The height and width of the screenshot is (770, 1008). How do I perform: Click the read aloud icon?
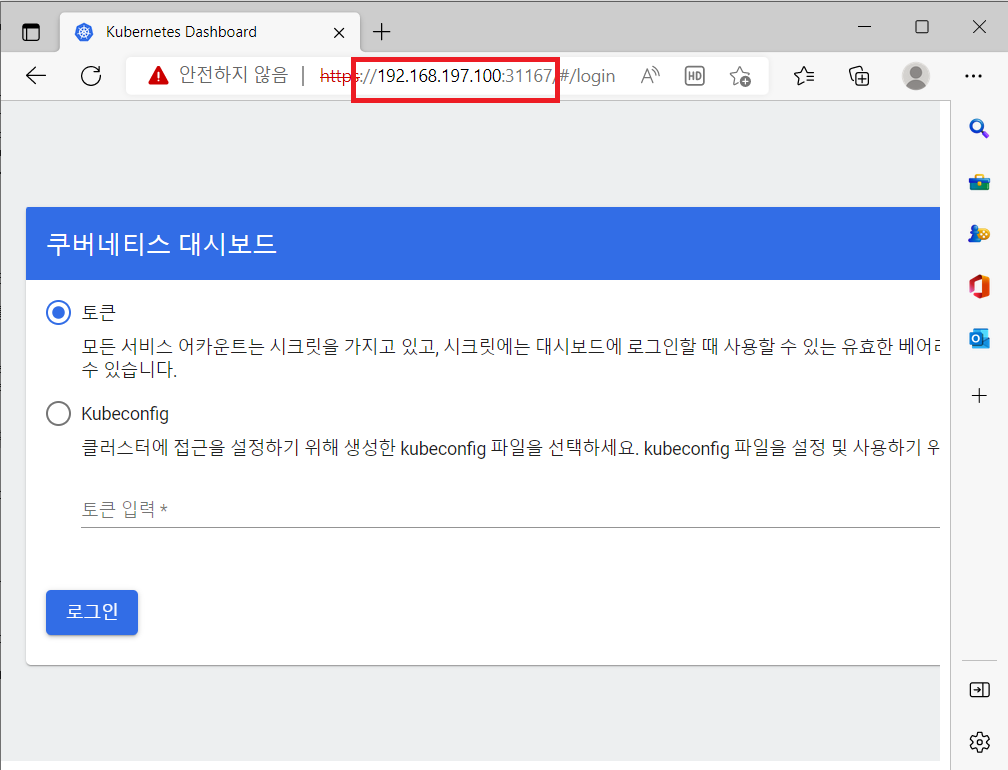651,76
